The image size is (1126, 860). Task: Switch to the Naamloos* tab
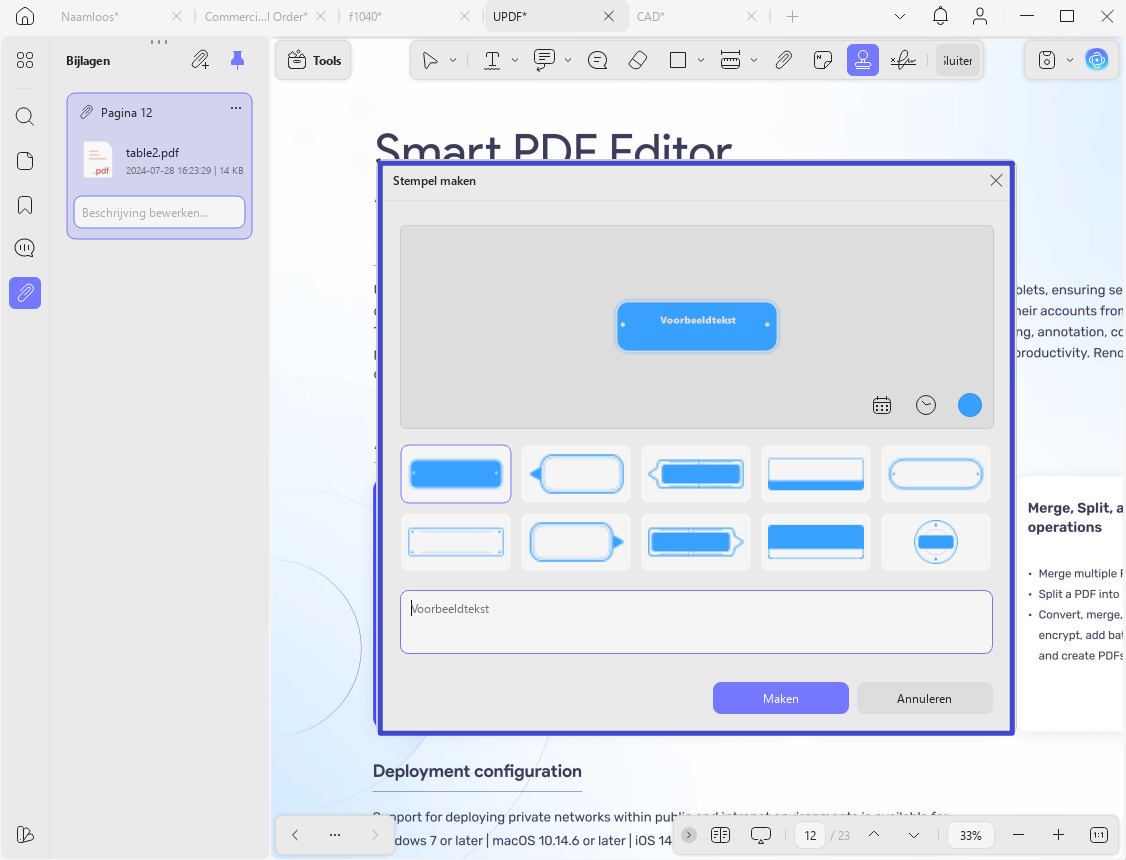tap(90, 17)
